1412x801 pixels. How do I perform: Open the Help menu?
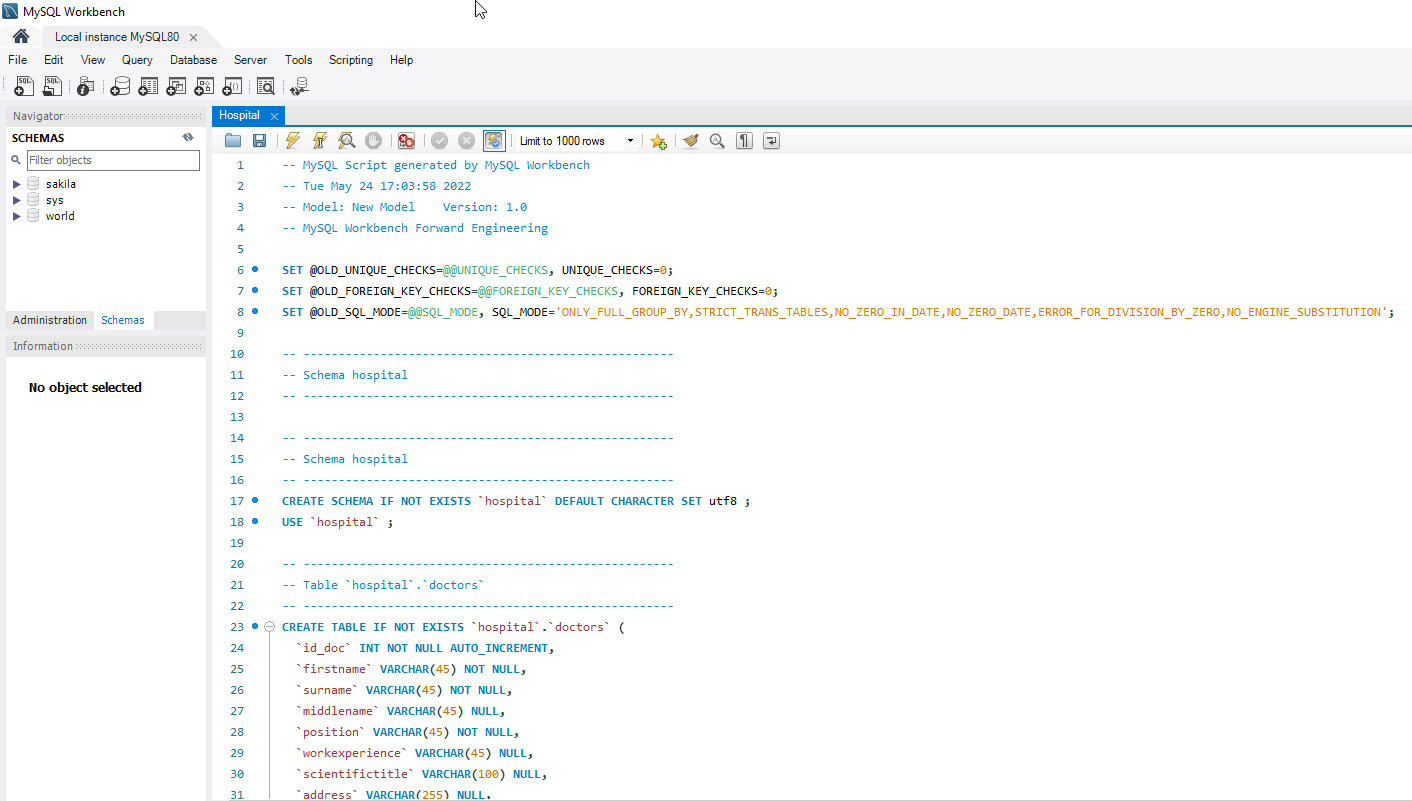402,60
